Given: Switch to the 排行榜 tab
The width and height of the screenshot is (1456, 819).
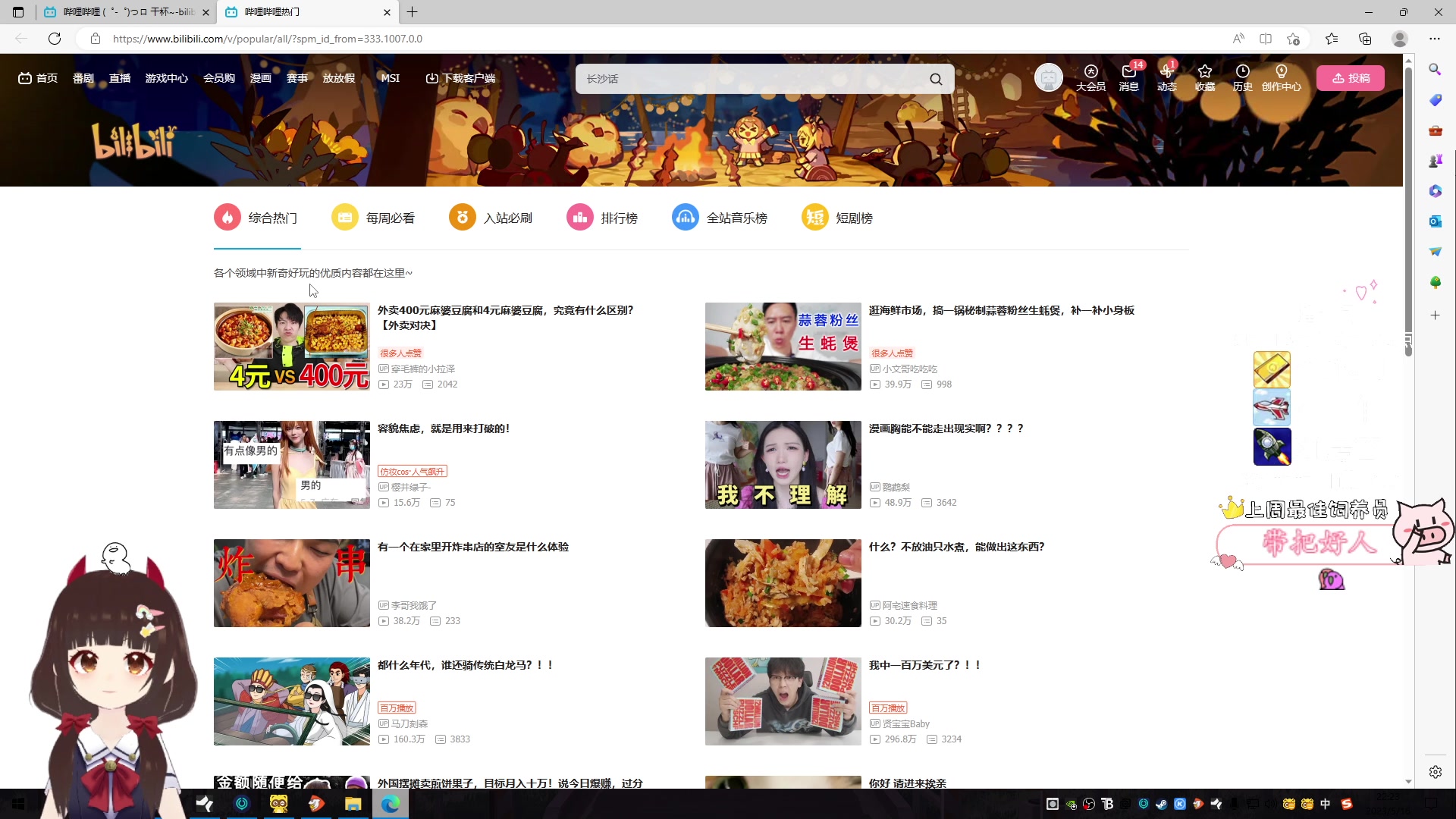Looking at the screenshot, I should (602, 218).
